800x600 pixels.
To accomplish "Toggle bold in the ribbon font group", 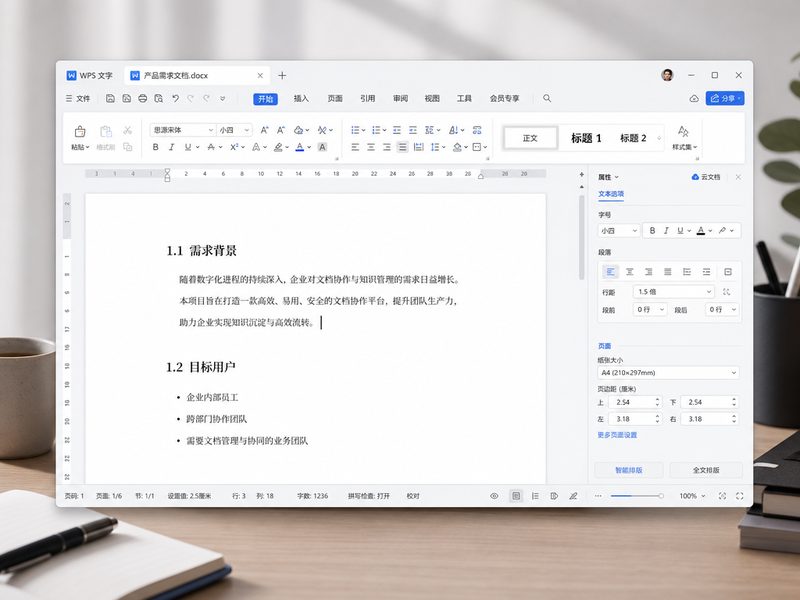I will pyautogui.click(x=156, y=147).
